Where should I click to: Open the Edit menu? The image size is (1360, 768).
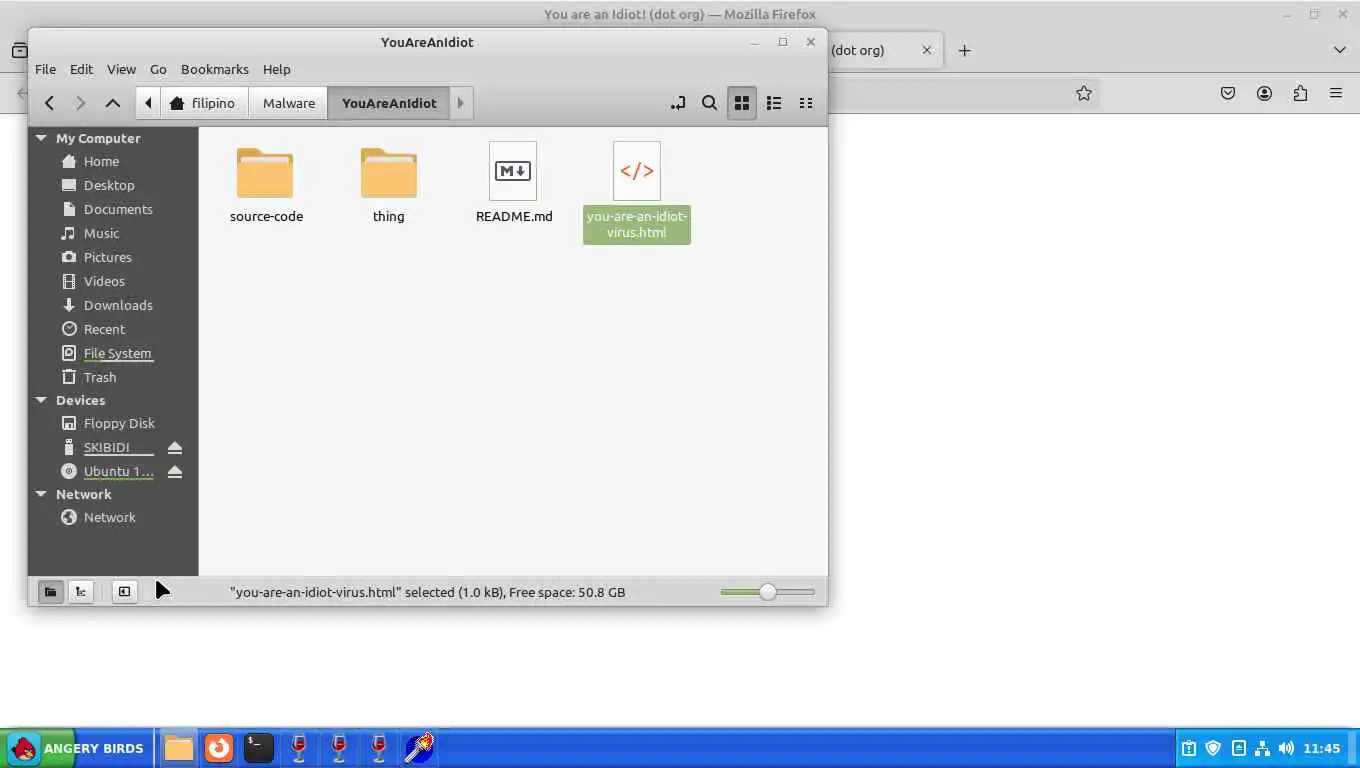click(x=81, y=69)
